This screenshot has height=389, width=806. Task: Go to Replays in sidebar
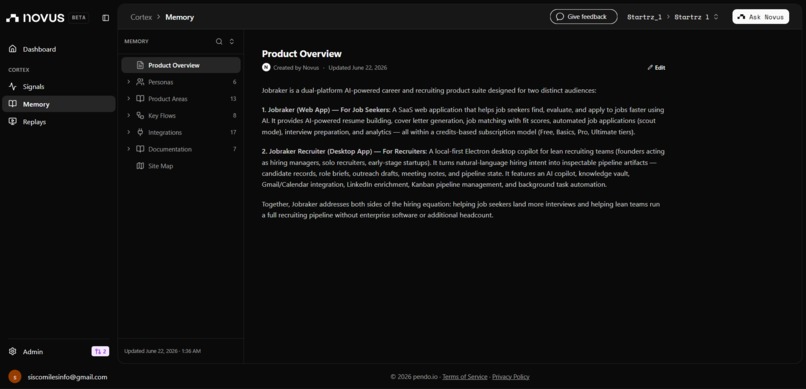click(x=59, y=122)
